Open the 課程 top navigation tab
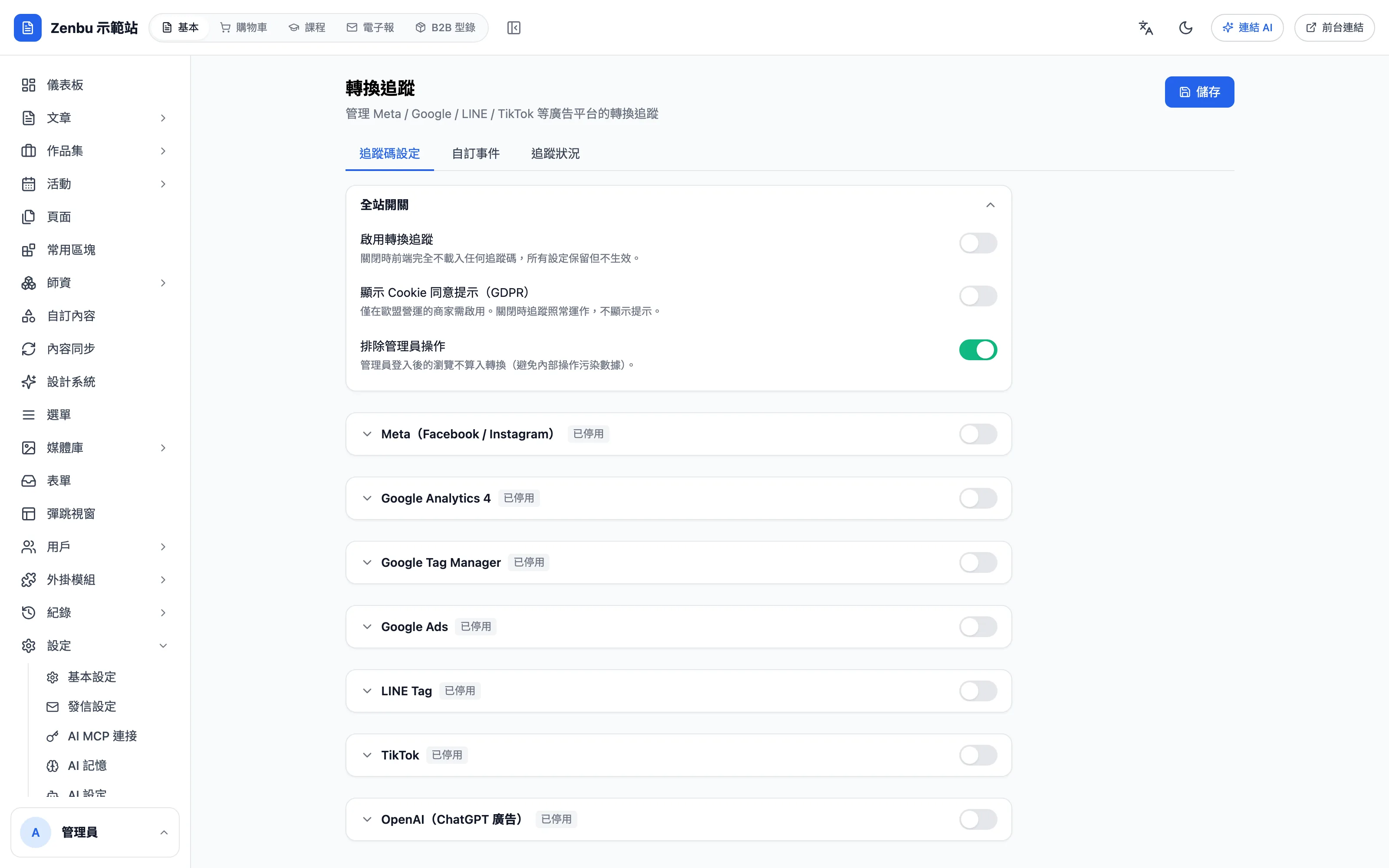This screenshot has height=868, width=1389. 307,27
